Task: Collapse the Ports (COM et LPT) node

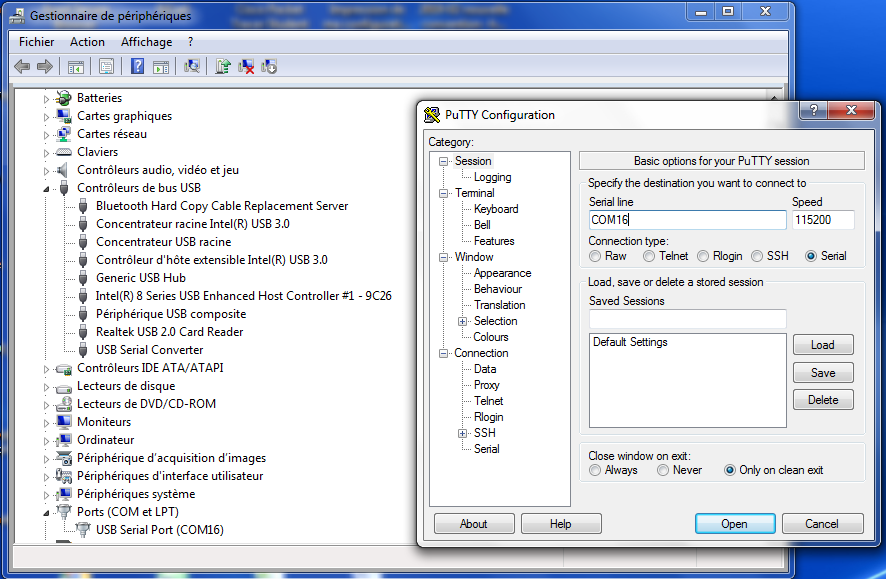Action: coord(46,513)
